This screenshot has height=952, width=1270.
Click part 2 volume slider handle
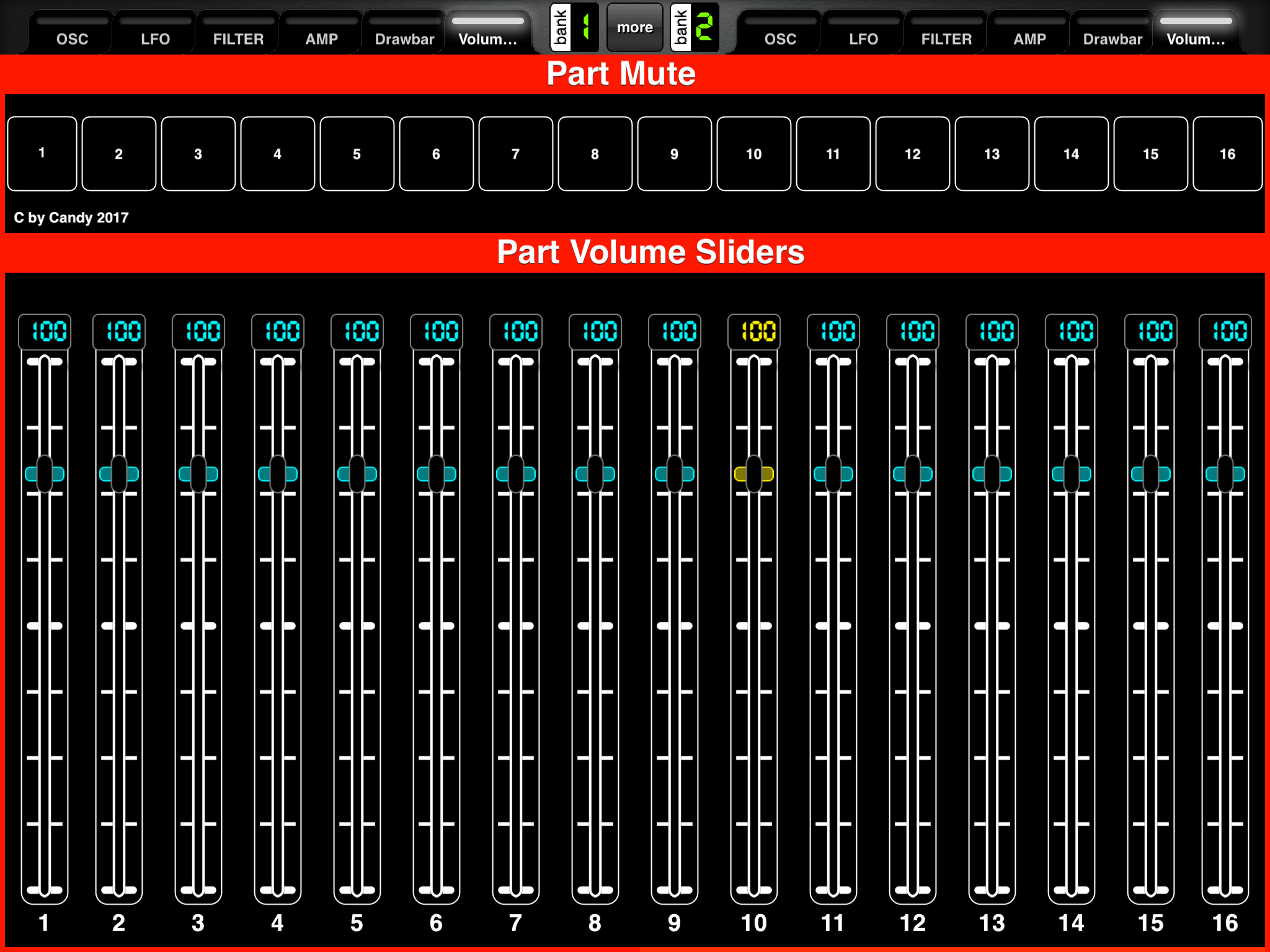coord(119,474)
